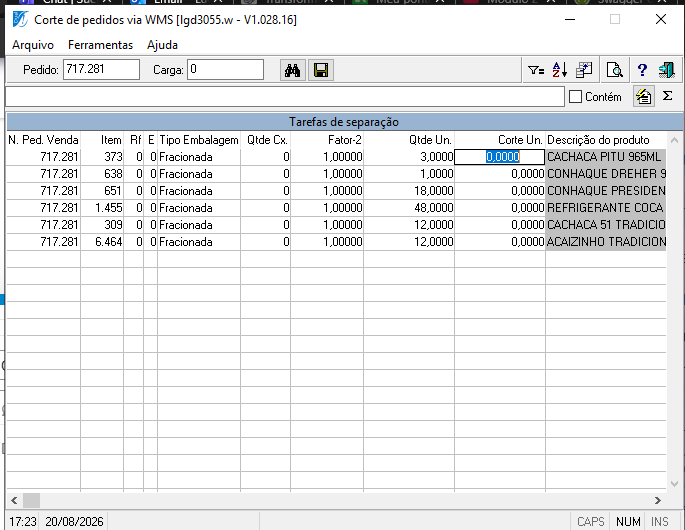Click the export spreadsheet icon
The width and height of the screenshot is (685, 530).
[584, 70]
